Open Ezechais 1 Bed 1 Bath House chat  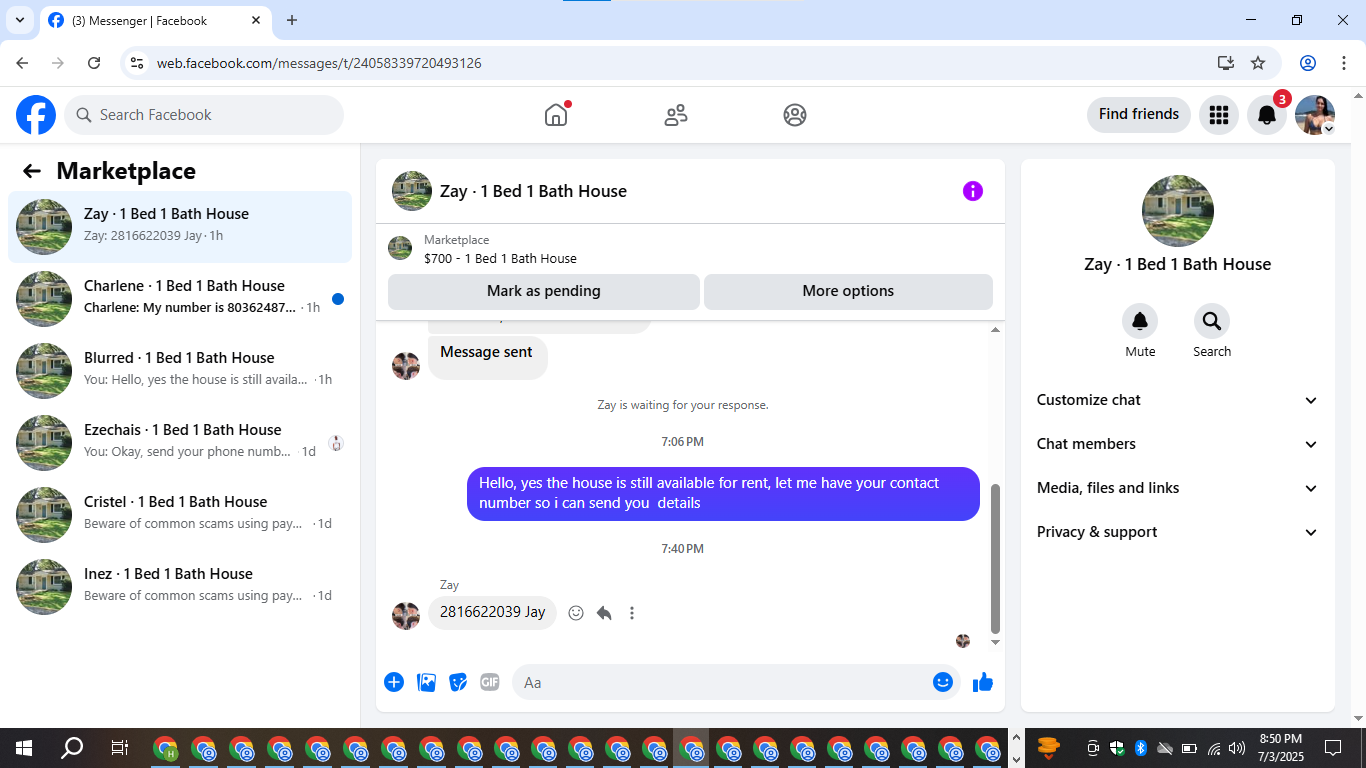tap(180, 443)
